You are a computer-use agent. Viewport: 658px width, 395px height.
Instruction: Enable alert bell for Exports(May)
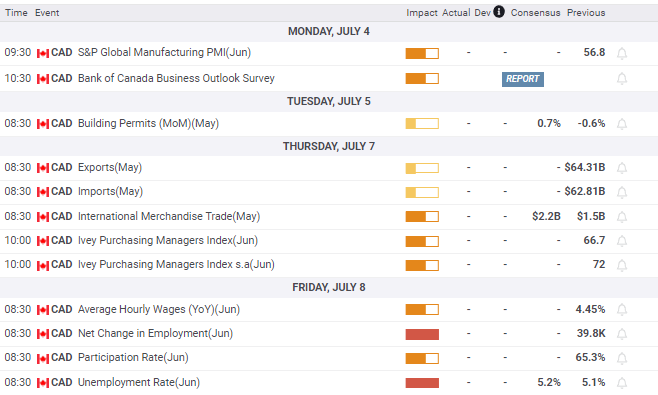622,168
